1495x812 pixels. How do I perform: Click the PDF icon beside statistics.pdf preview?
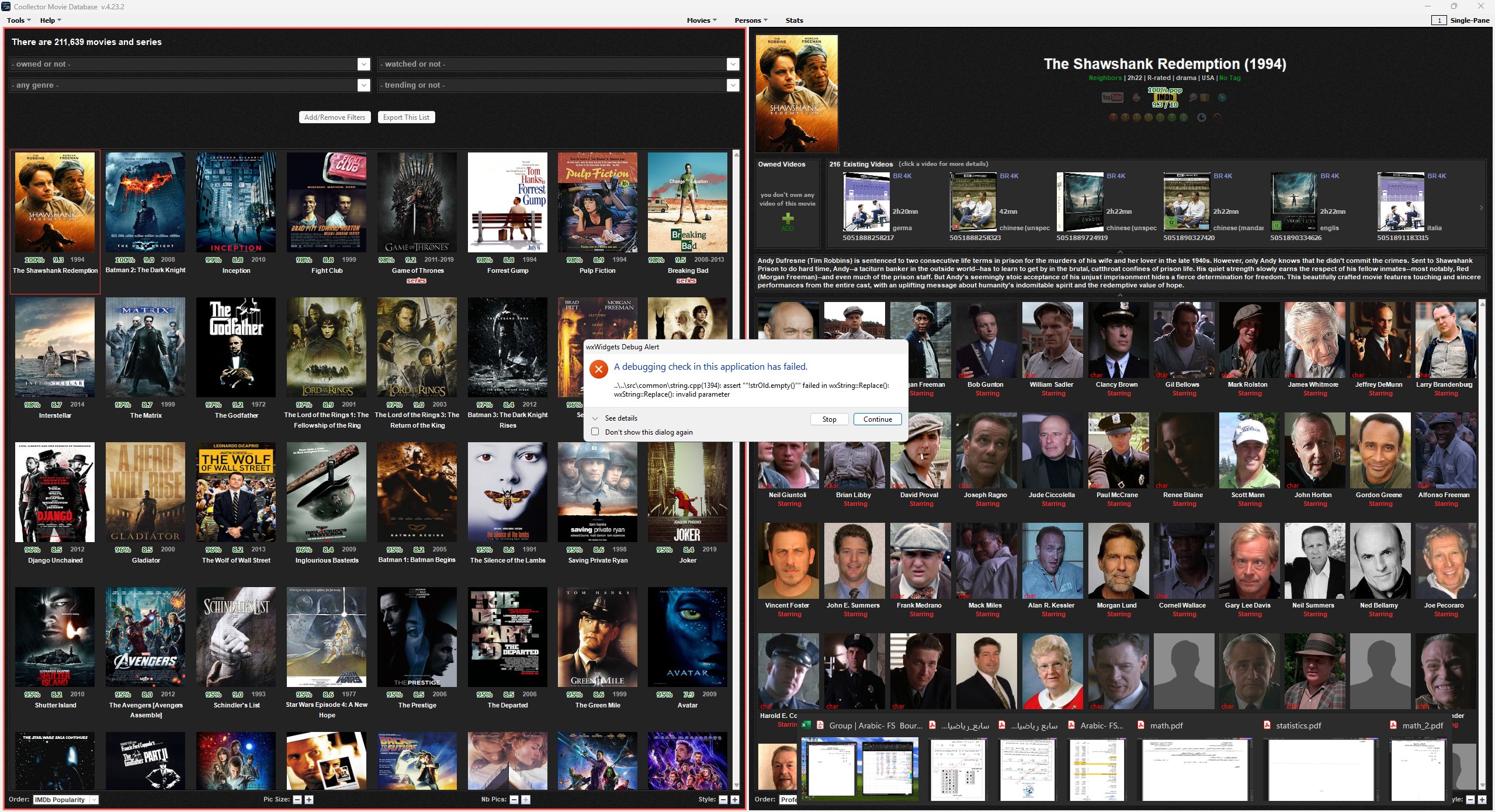[x=1267, y=725]
